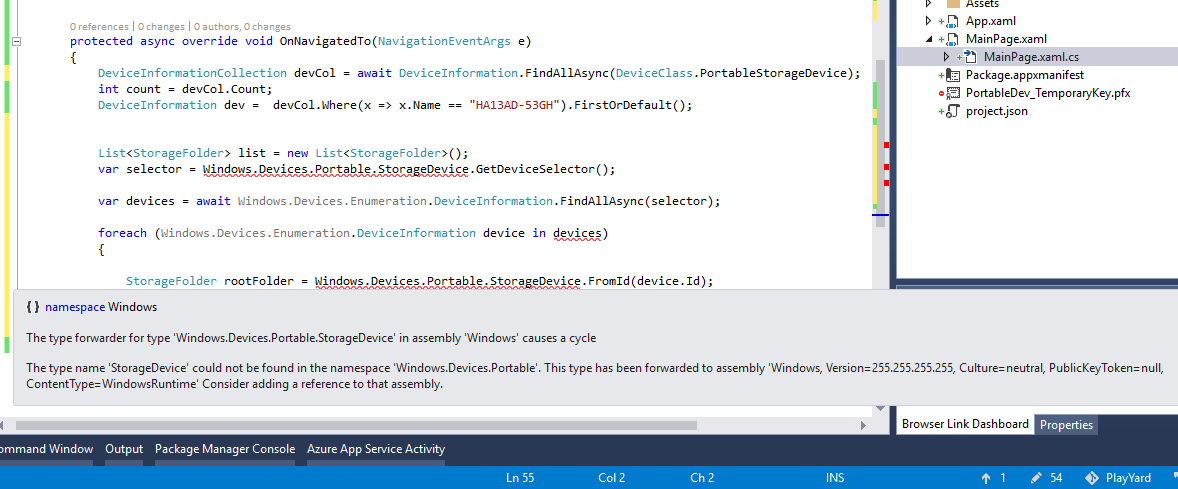Select Package.appxmanifest in Solution Explorer

(1025, 75)
